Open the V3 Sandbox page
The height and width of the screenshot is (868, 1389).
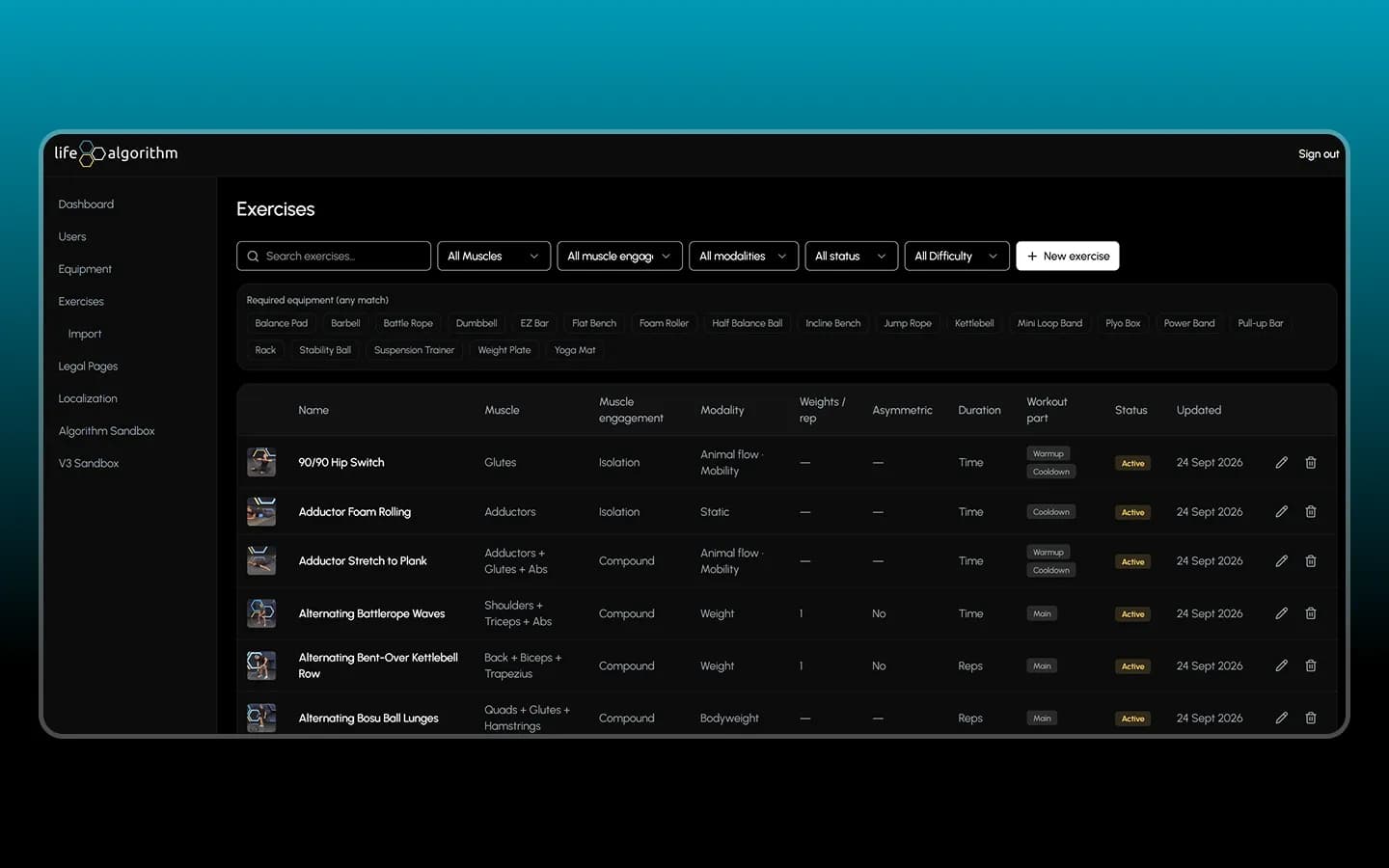pos(89,464)
